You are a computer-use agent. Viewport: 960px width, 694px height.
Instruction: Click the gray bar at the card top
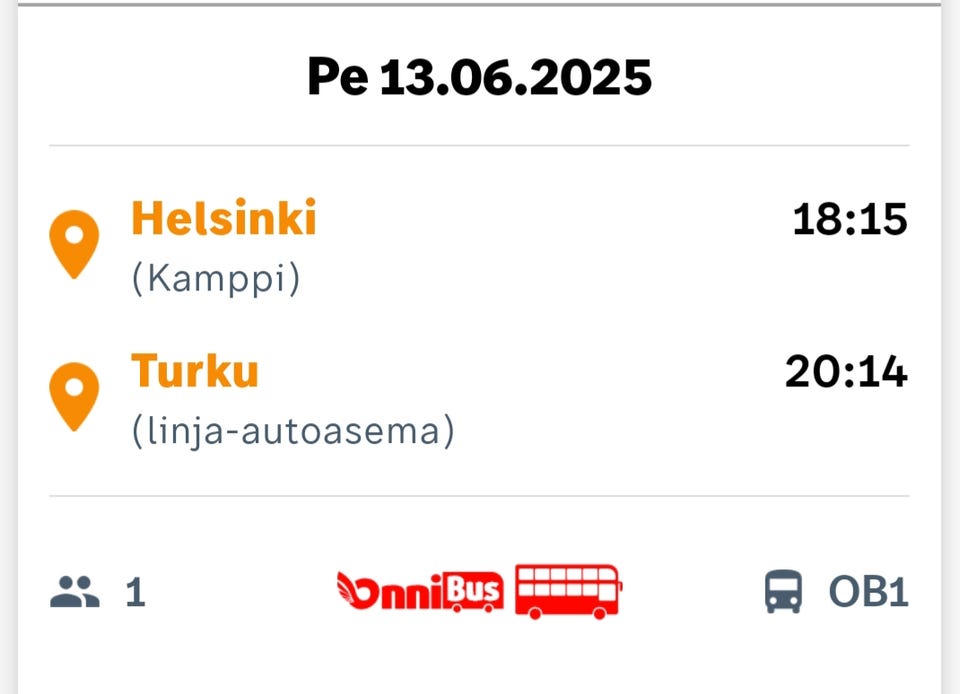479,4
